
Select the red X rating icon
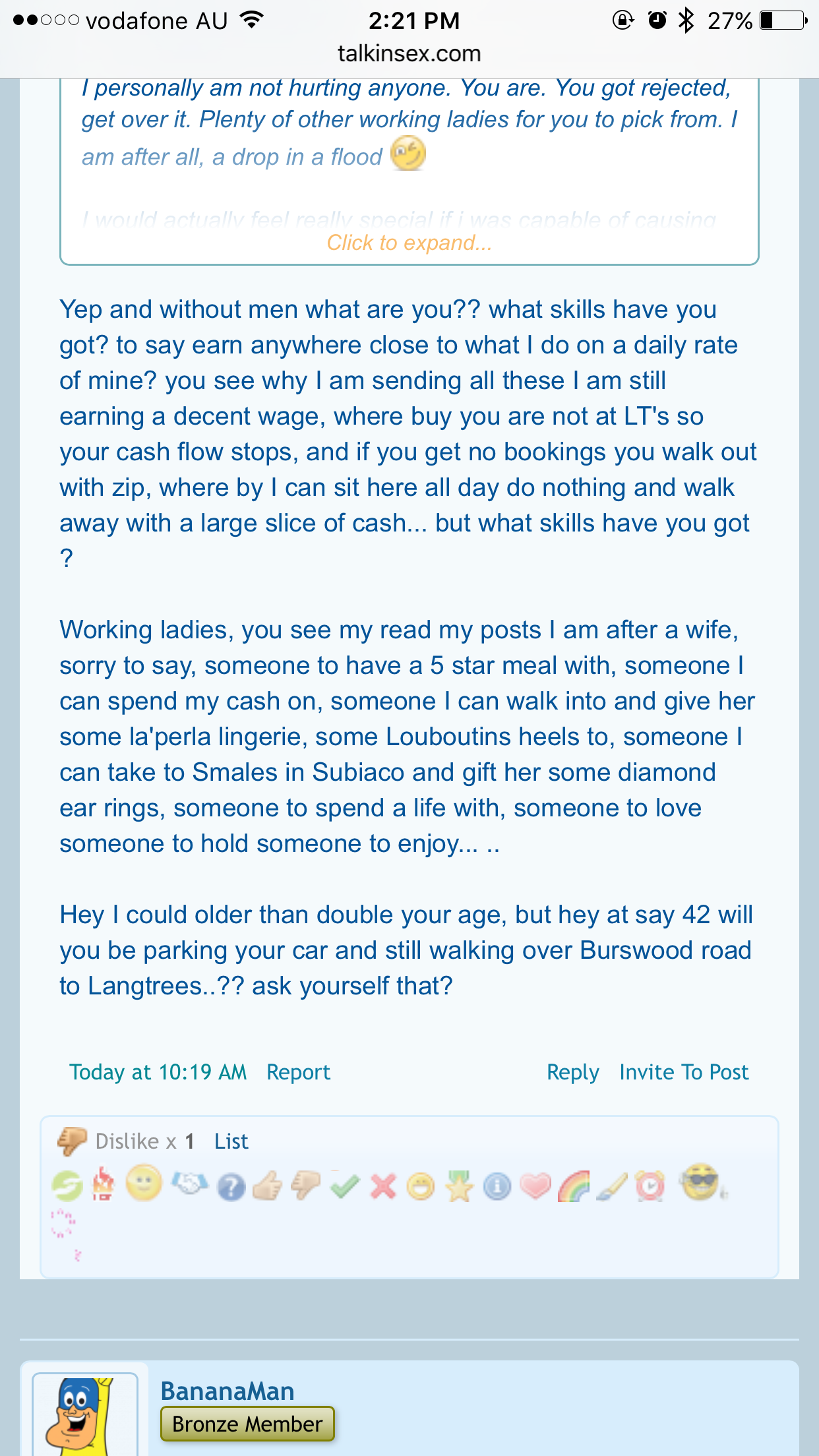383,1186
